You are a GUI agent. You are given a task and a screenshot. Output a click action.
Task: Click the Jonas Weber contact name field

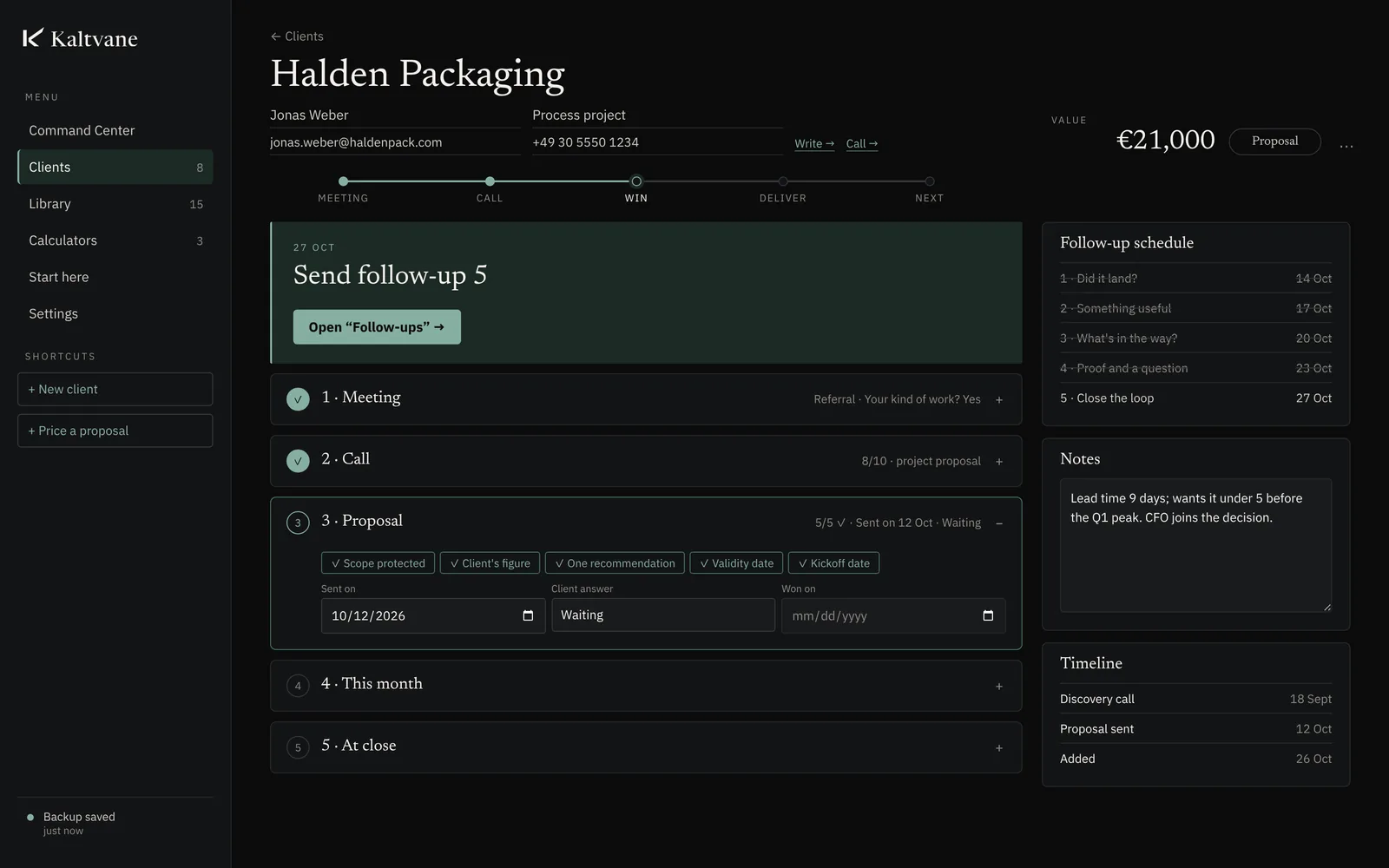(395, 115)
